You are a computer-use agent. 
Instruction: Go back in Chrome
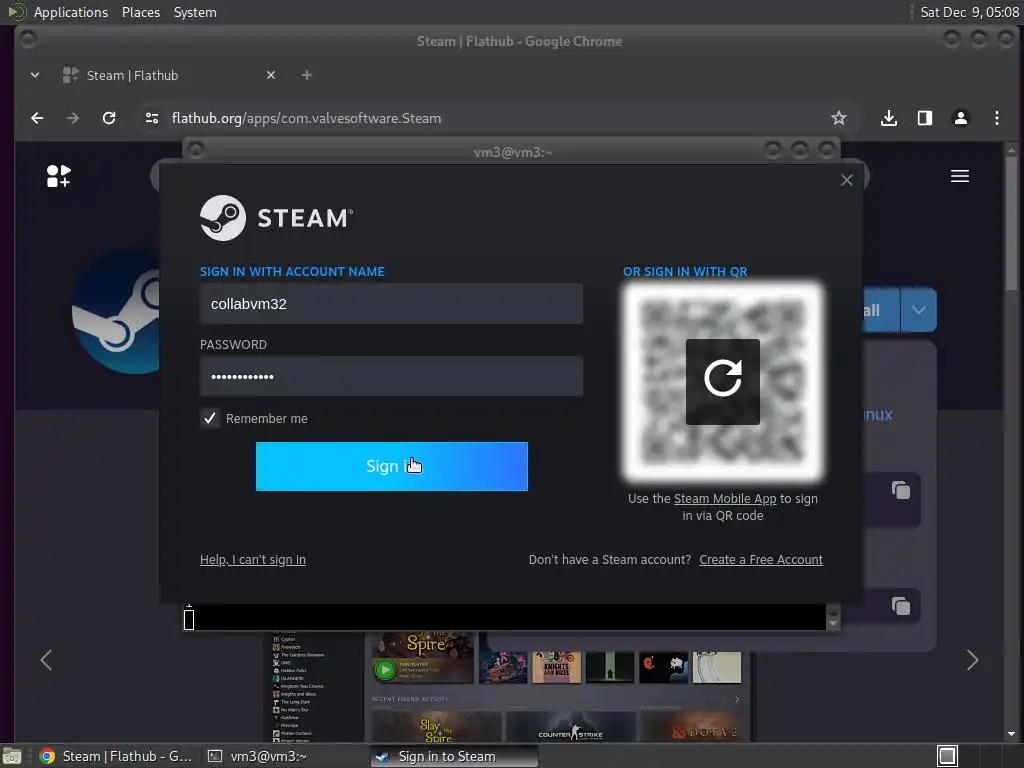tap(37, 118)
